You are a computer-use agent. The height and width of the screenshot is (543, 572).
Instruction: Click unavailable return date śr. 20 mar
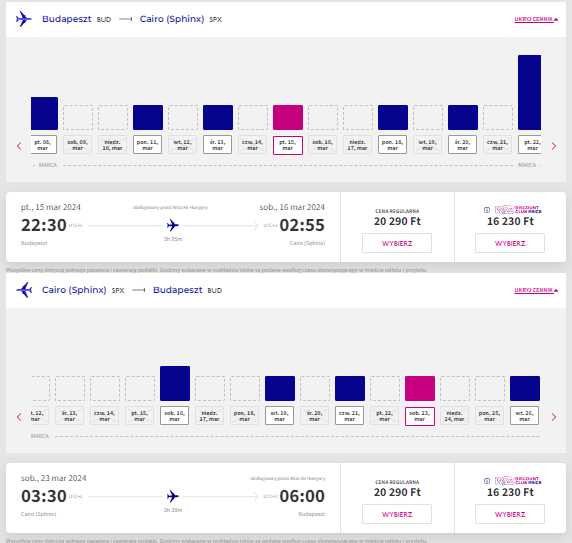[x=314, y=416]
